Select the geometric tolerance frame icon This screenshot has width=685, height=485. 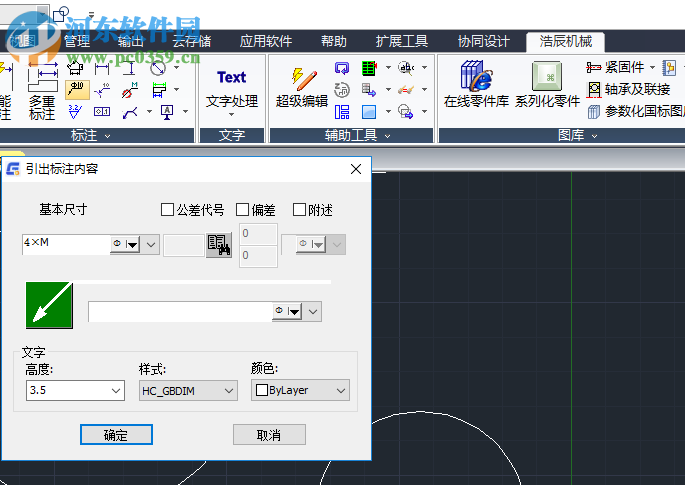click(x=102, y=112)
